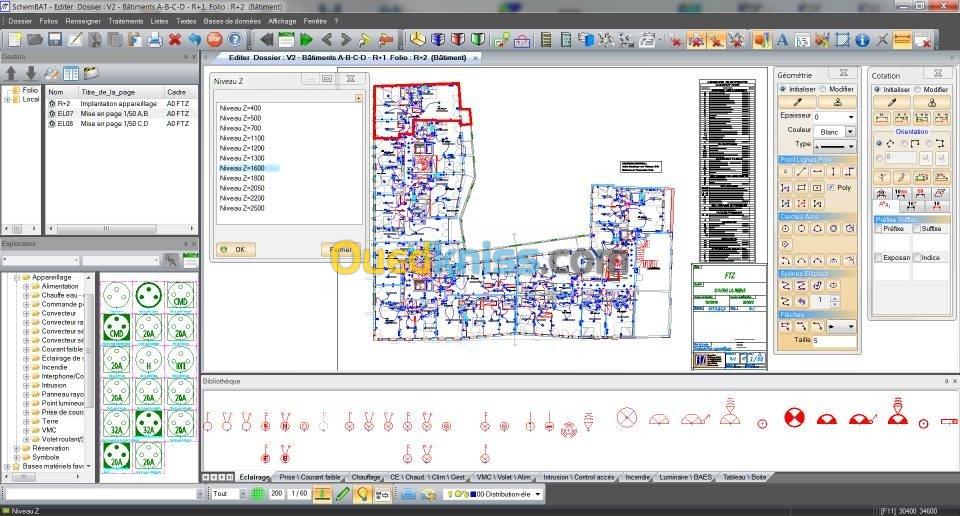The image size is (960, 516).
Task: Select EL07 Mise en page 1/50 A,B row
Action: (121, 113)
